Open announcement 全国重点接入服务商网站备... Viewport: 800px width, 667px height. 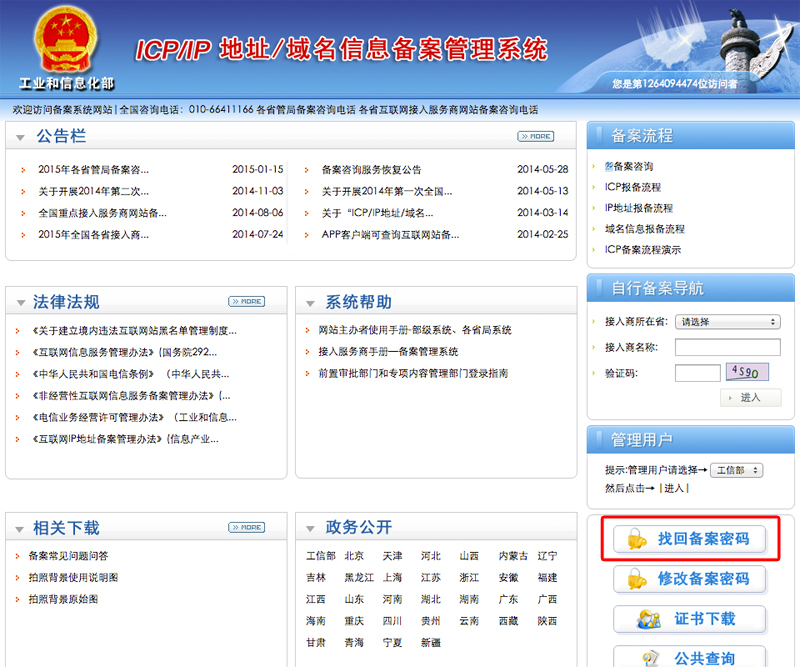coord(103,213)
